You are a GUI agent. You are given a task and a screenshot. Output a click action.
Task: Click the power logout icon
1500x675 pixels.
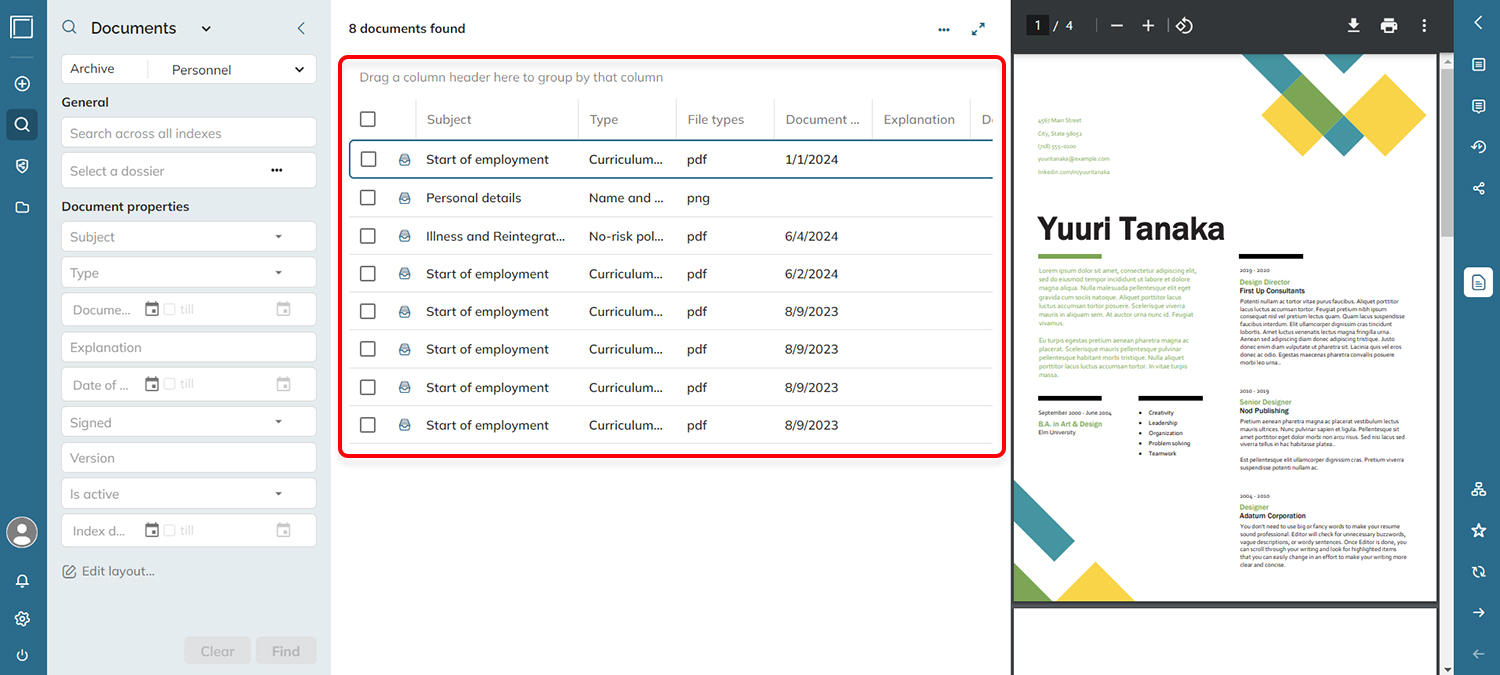(x=22, y=656)
